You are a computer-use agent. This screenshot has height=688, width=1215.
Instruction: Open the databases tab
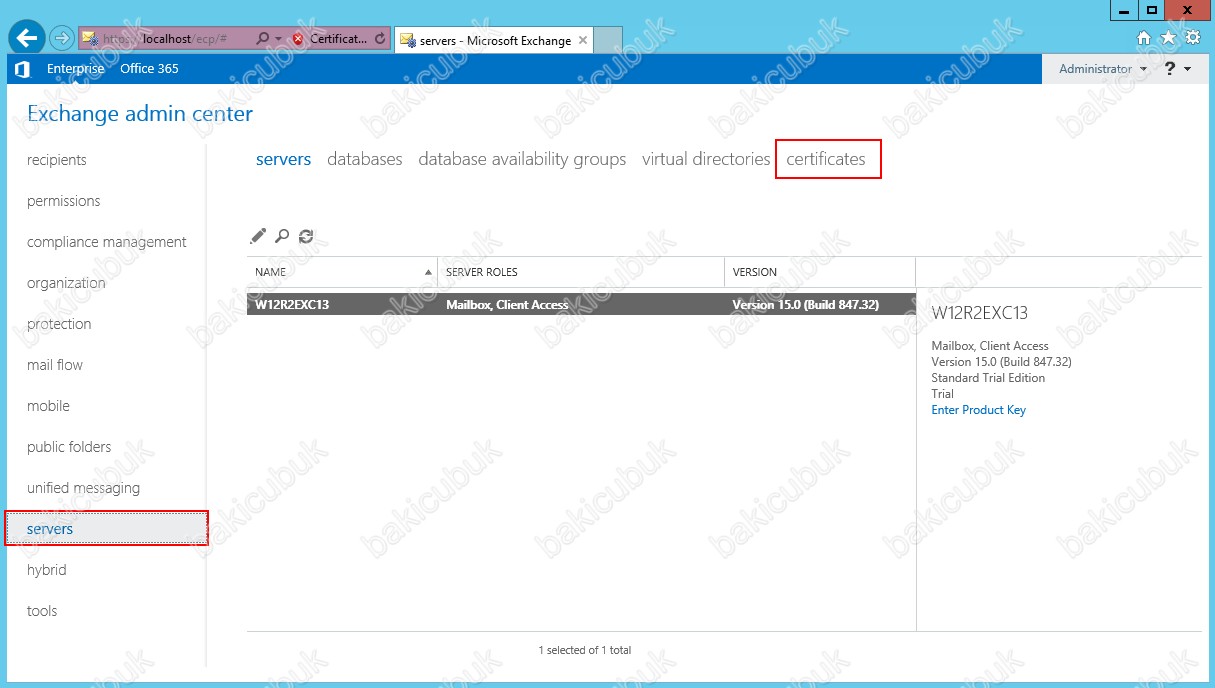(365, 159)
